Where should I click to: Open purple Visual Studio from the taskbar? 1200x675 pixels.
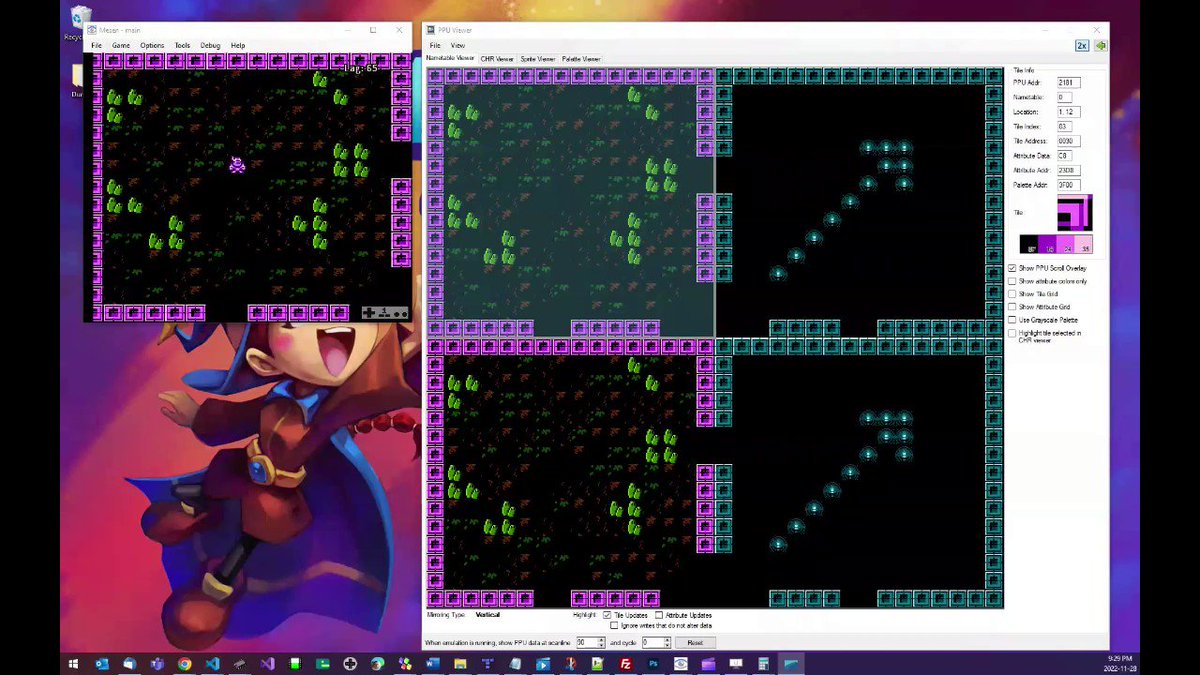coord(267,663)
